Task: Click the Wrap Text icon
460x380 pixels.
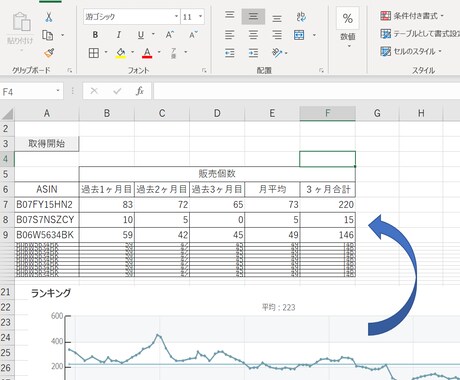Action: 301,17
